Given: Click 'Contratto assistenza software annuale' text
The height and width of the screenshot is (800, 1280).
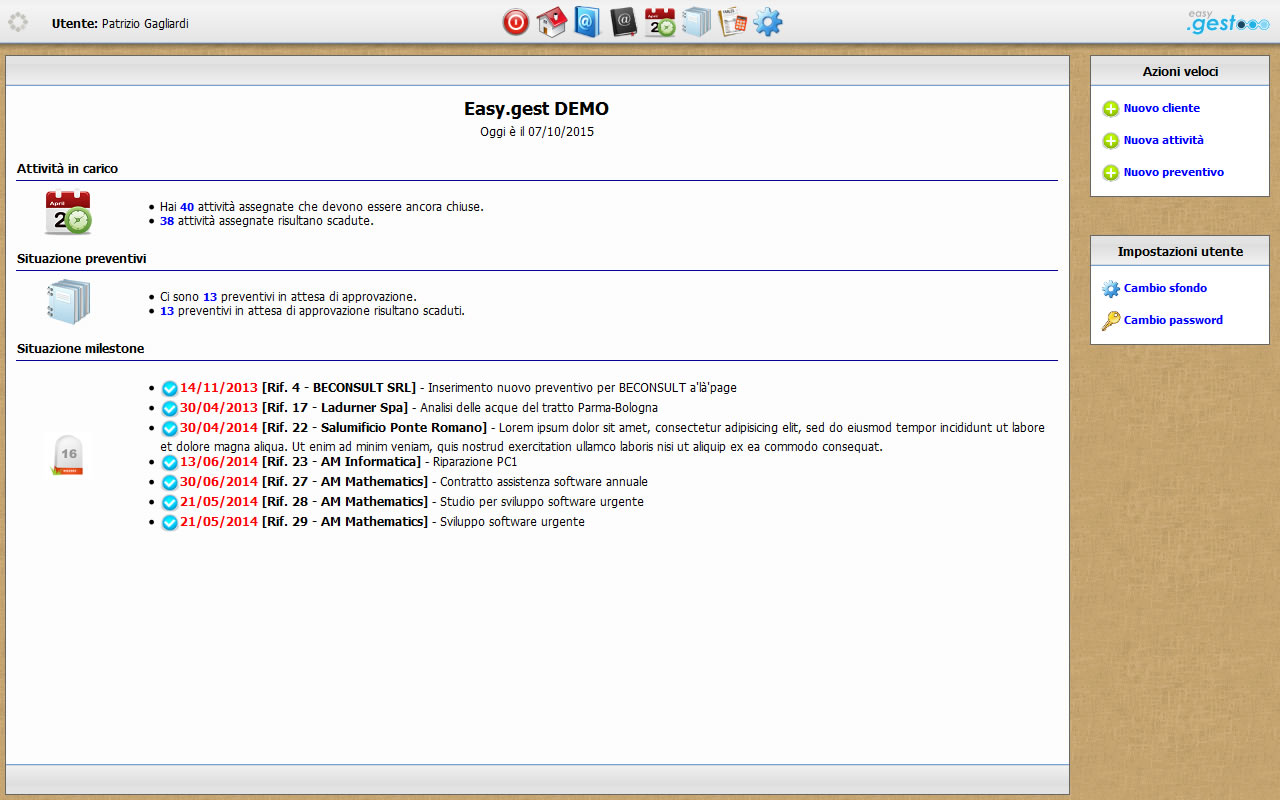Looking at the screenshot, I should pos(544,481).
